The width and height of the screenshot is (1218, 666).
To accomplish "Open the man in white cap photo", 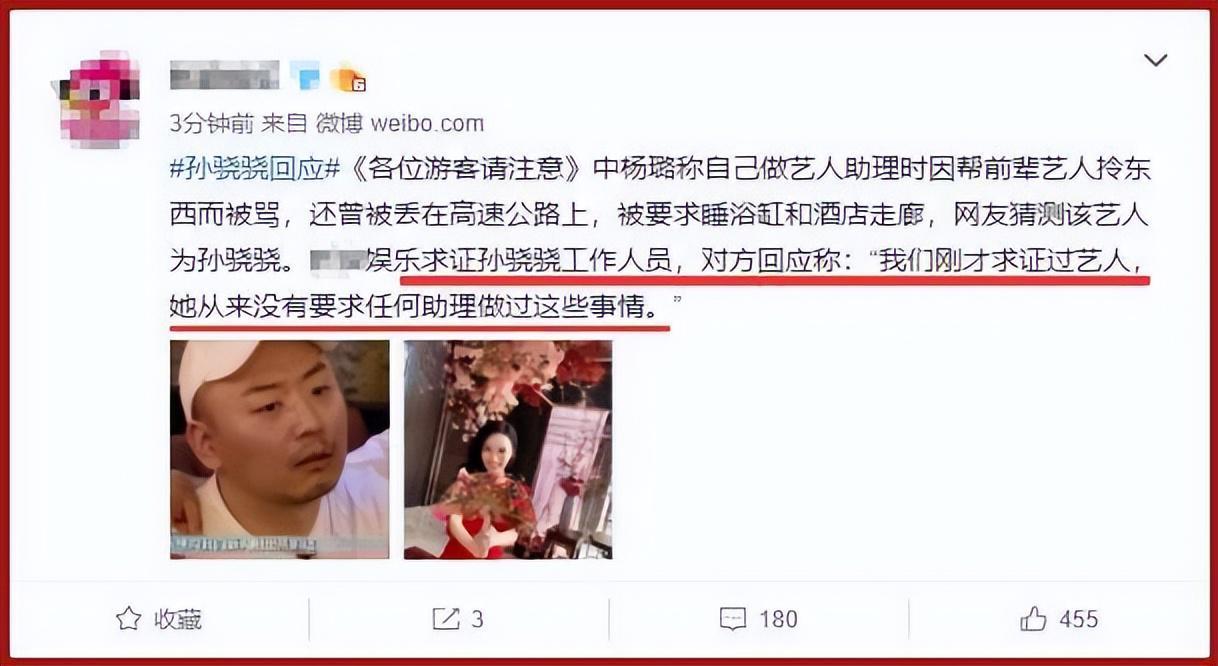I will pos(280,449).
